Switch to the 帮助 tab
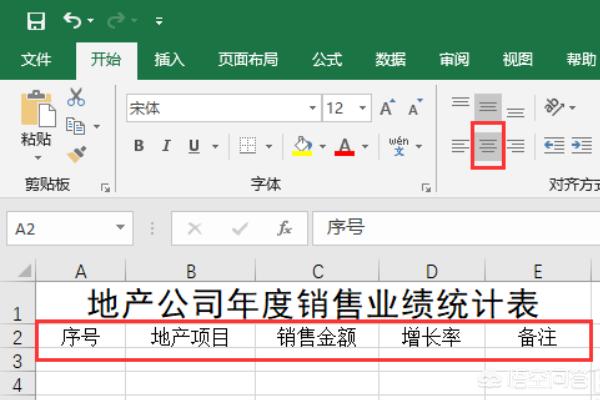The width and height of the screenshot is (600, 400). tap(581, 60)
